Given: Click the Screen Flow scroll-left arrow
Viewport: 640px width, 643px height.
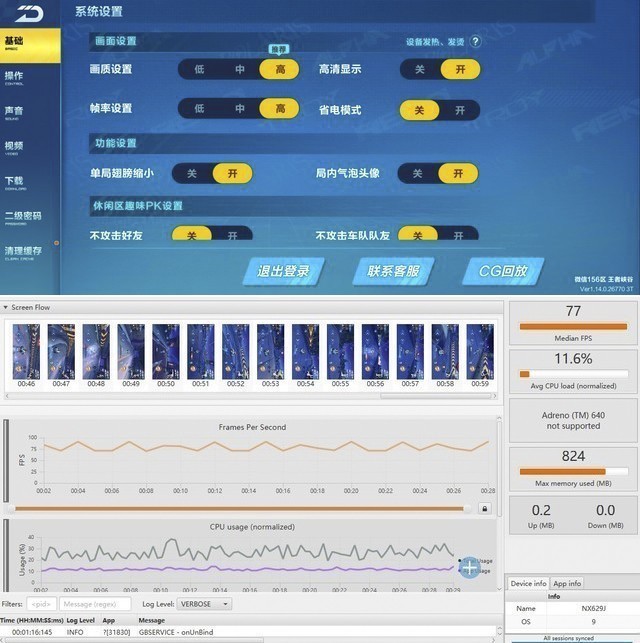Looking at the screenshot, I should click(7, 396).
